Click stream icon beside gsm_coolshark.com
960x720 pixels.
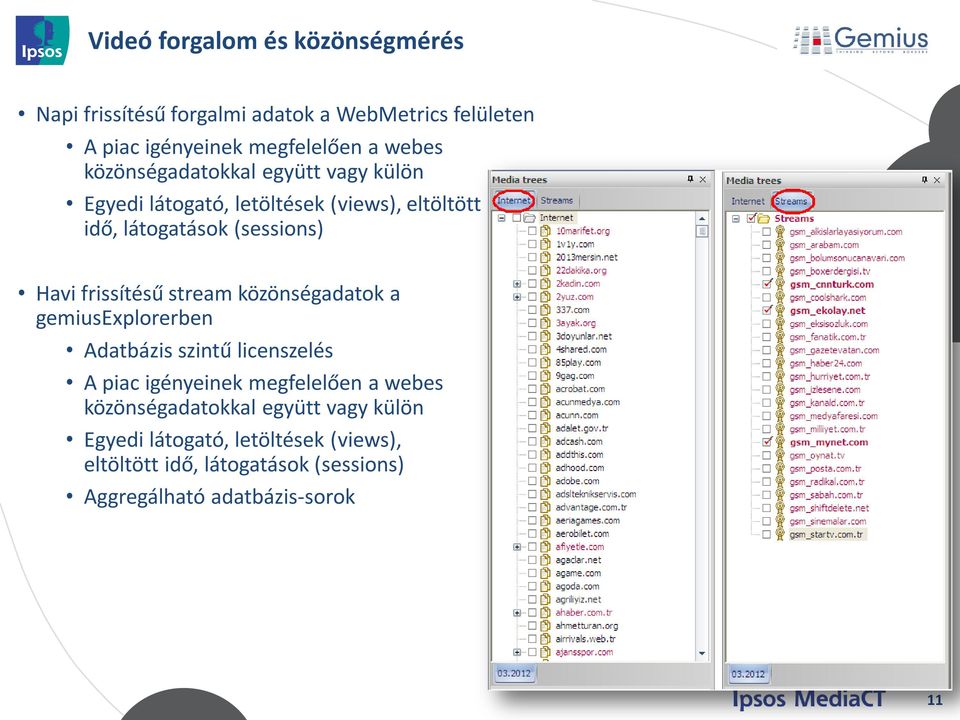coord(780,297)
